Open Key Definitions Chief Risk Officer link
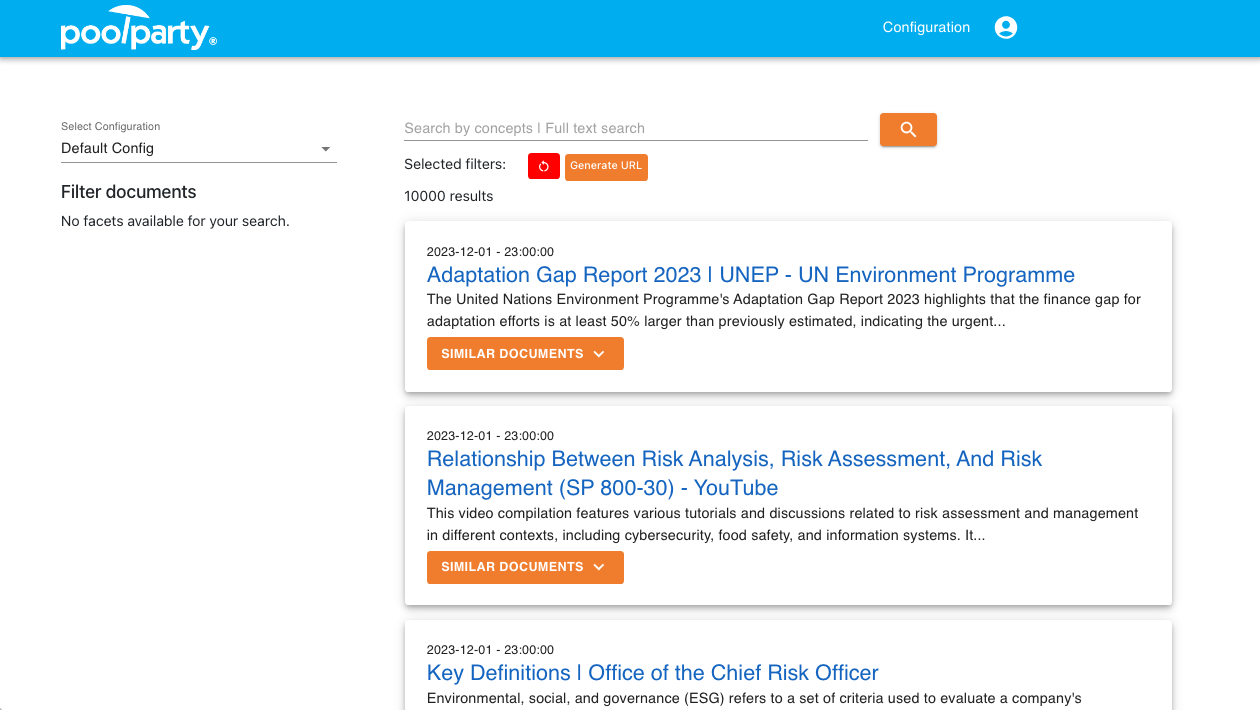Image resolution: width=1260 pixels, height=710 pixels. (652, 673)
